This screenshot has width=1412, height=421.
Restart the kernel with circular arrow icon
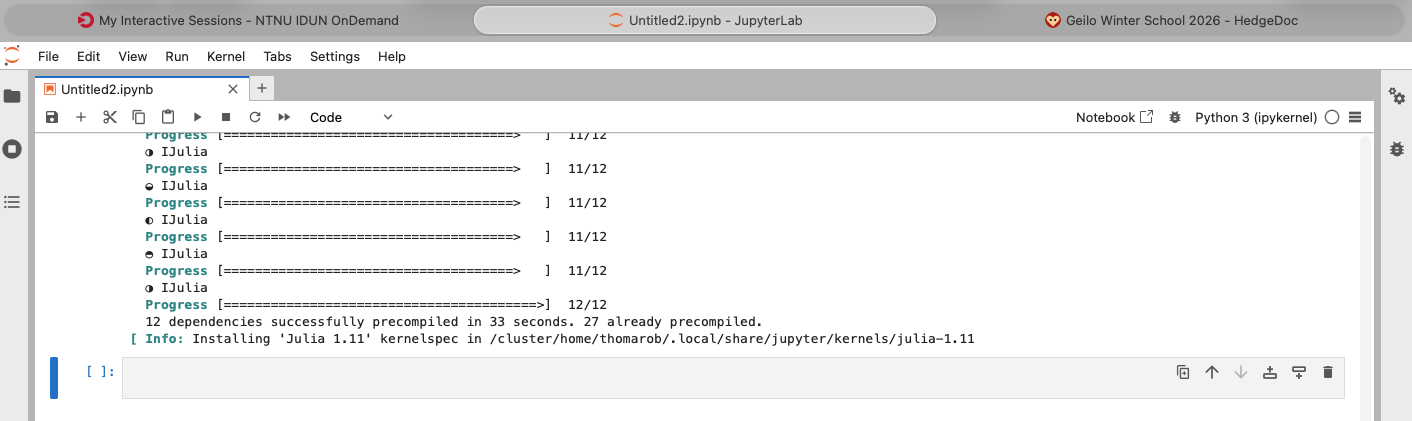pyautogui.click(x=255, y=117)
